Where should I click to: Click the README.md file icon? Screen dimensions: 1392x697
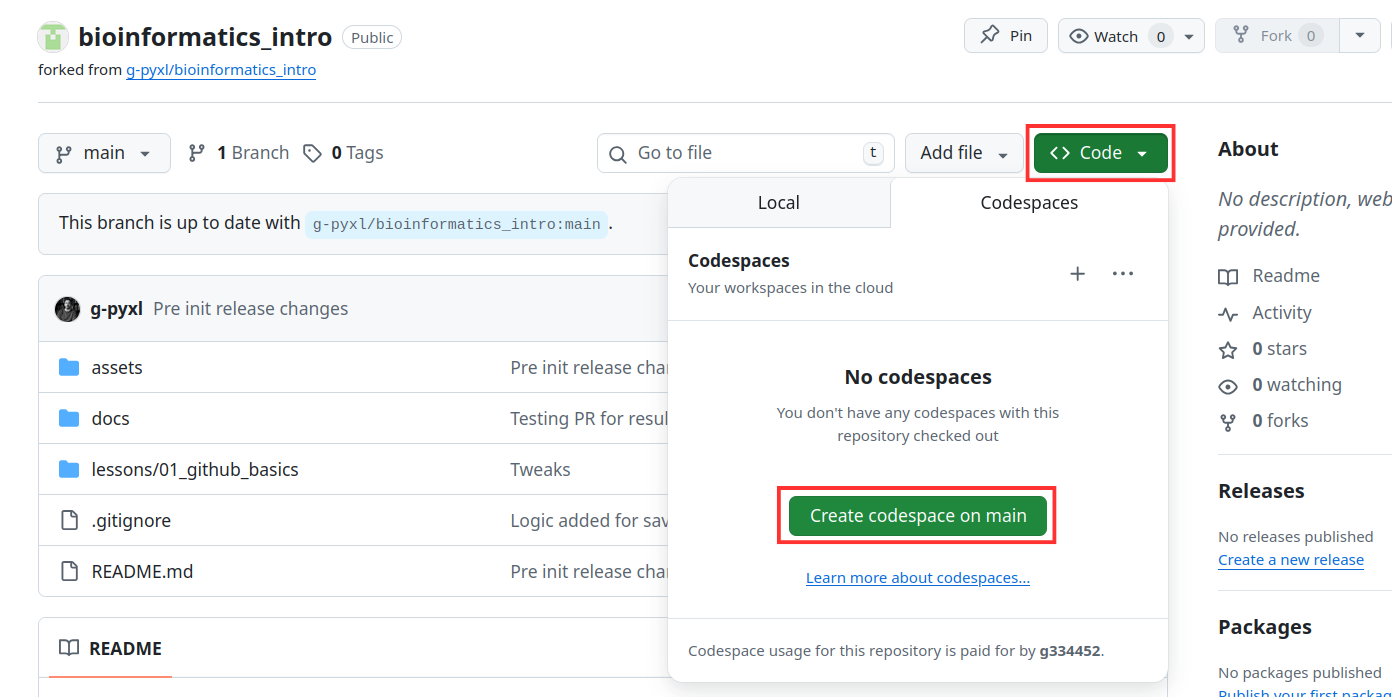tap(69, 572)
